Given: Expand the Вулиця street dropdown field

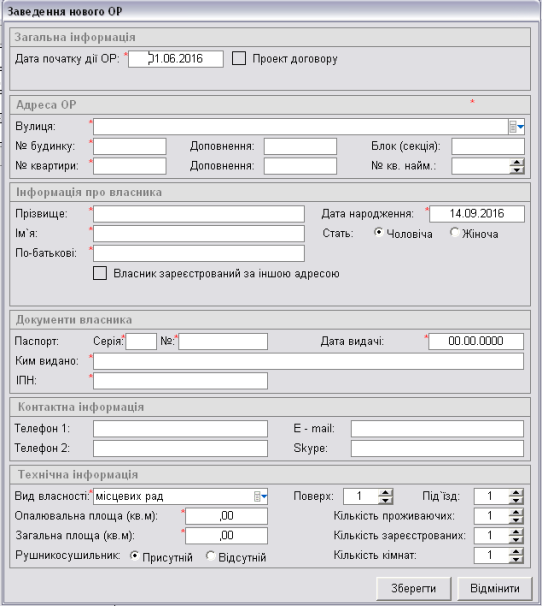Looking at the screenshot, I should 309,127.
